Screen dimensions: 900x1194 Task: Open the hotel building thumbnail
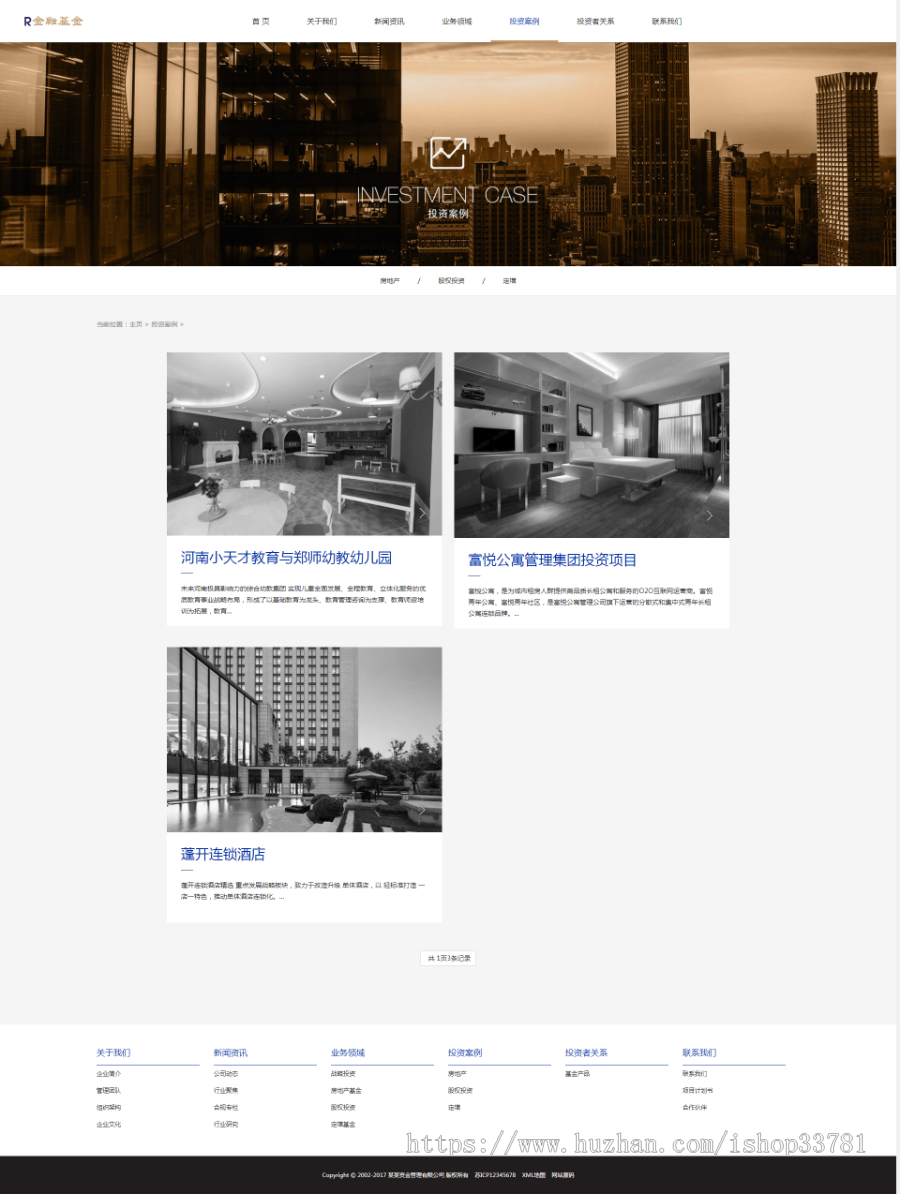304,739
